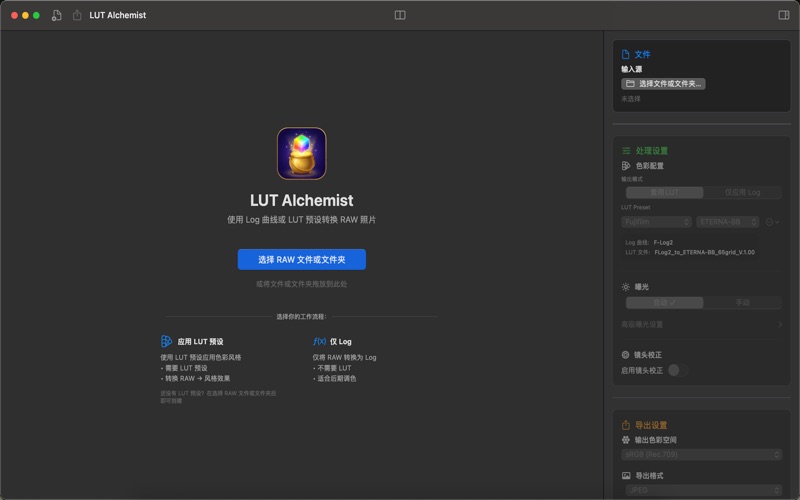Select the 套用 LUT output mode segment
The image size is (800, 500).
pos(664,192)
